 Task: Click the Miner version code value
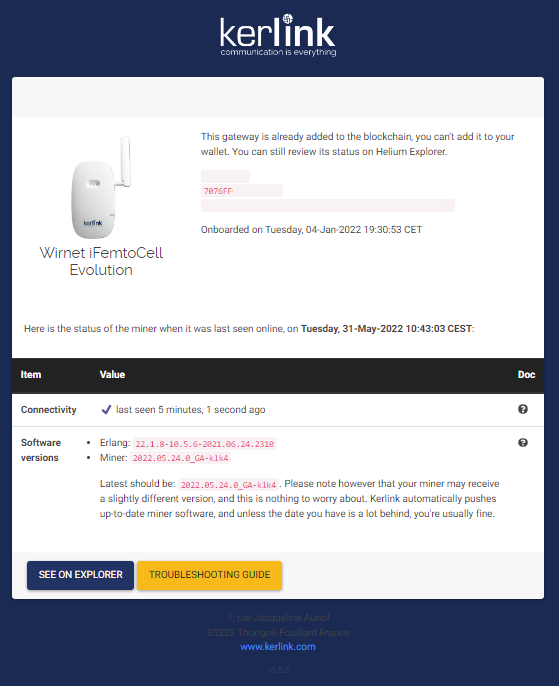tap(181, 458)
